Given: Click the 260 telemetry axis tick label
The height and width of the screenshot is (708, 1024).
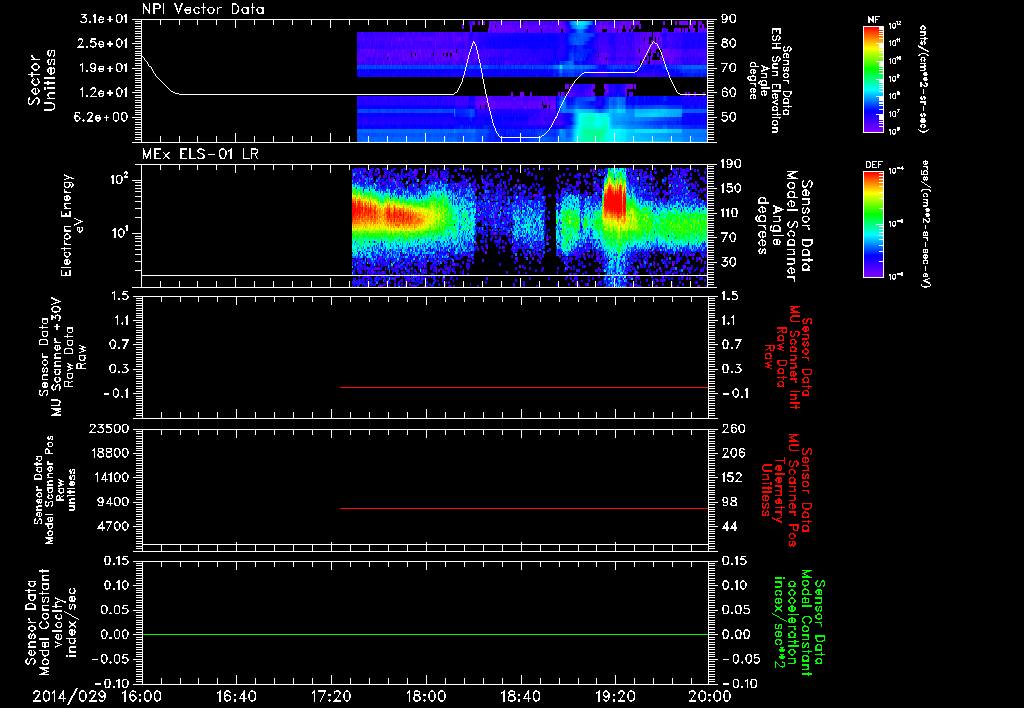Looking at the screenshot, I should click(x=733, y=428).
